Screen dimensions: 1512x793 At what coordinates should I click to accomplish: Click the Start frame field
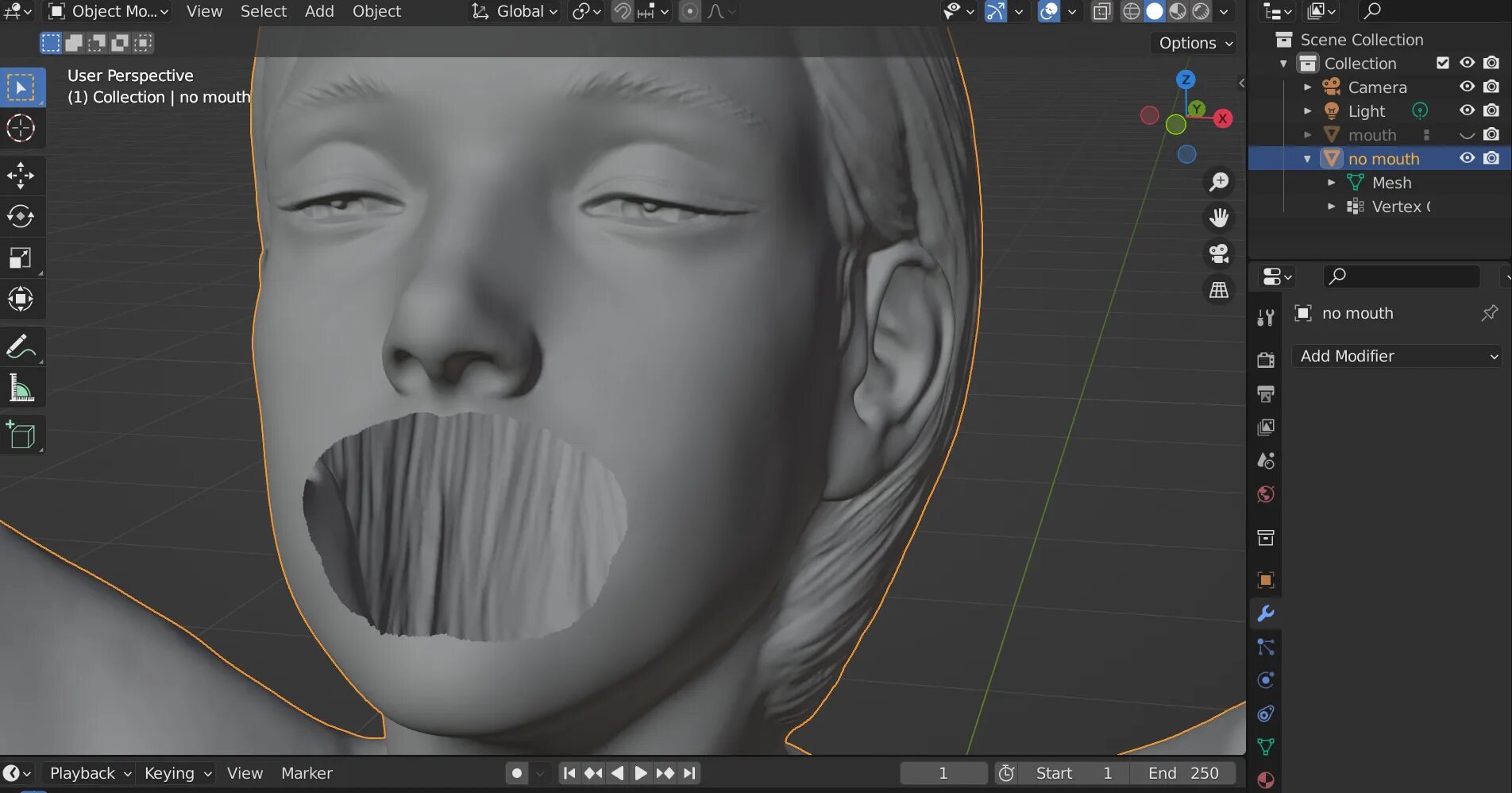(x=1075, y=773)
